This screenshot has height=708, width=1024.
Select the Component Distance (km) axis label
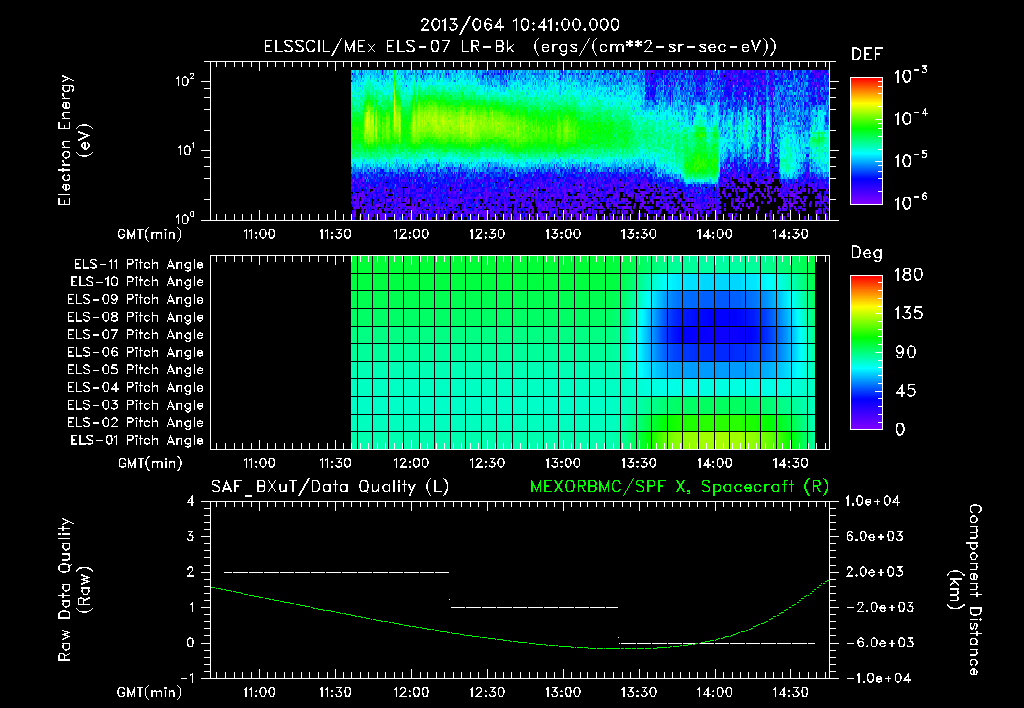click(965, 590)
